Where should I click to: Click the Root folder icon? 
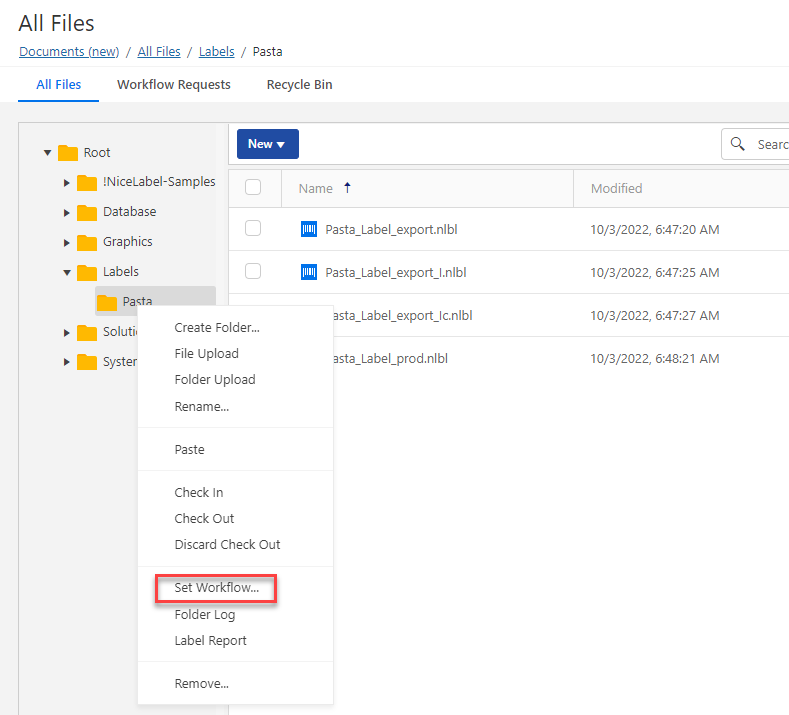pyautogui.click(x=68, y=153)
